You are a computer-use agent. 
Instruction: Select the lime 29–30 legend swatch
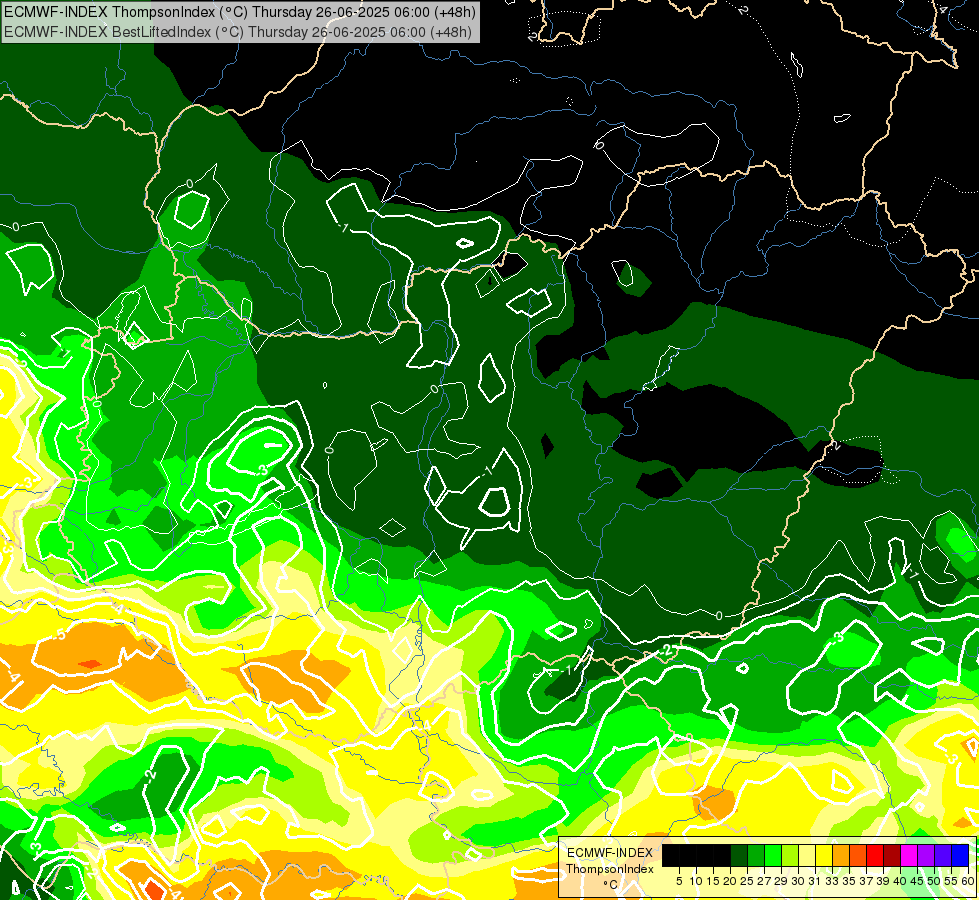tap(790, 855)
